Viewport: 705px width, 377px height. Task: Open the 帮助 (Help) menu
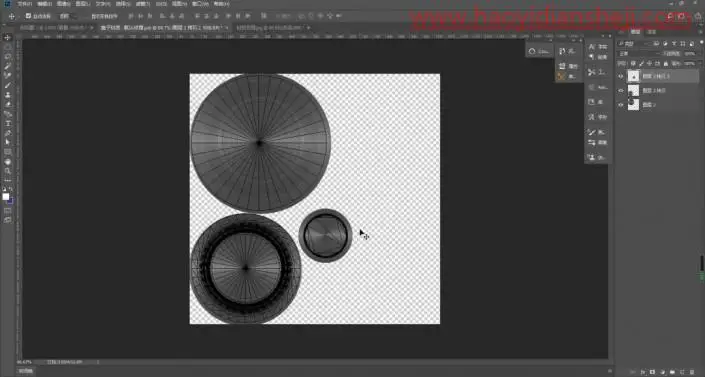[x=221, y=4]
